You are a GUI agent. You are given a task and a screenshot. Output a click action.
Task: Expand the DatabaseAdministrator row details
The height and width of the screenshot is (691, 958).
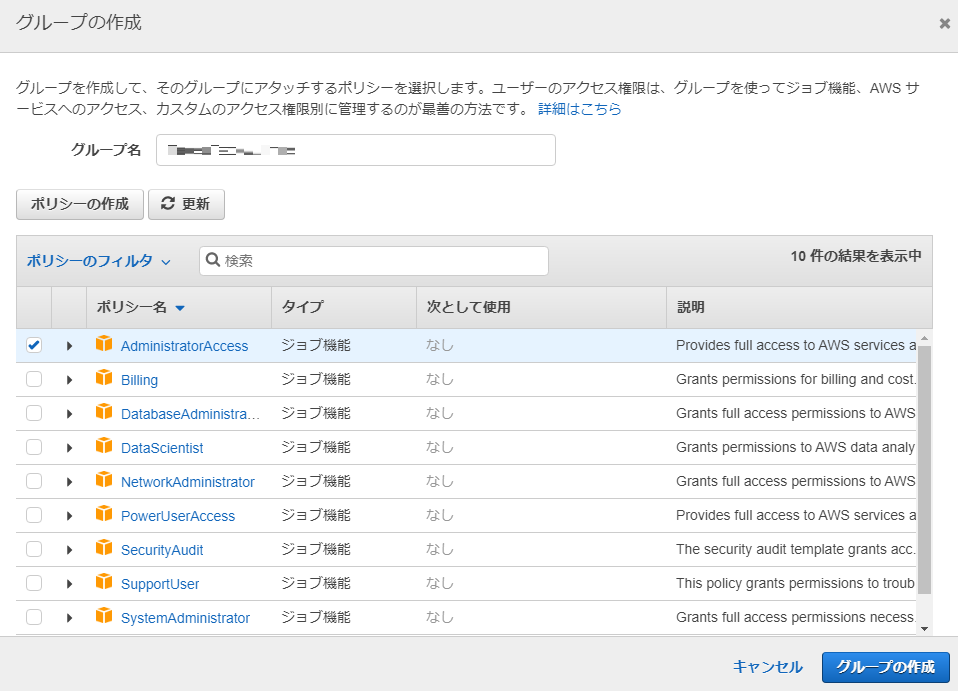coord(69,414)
